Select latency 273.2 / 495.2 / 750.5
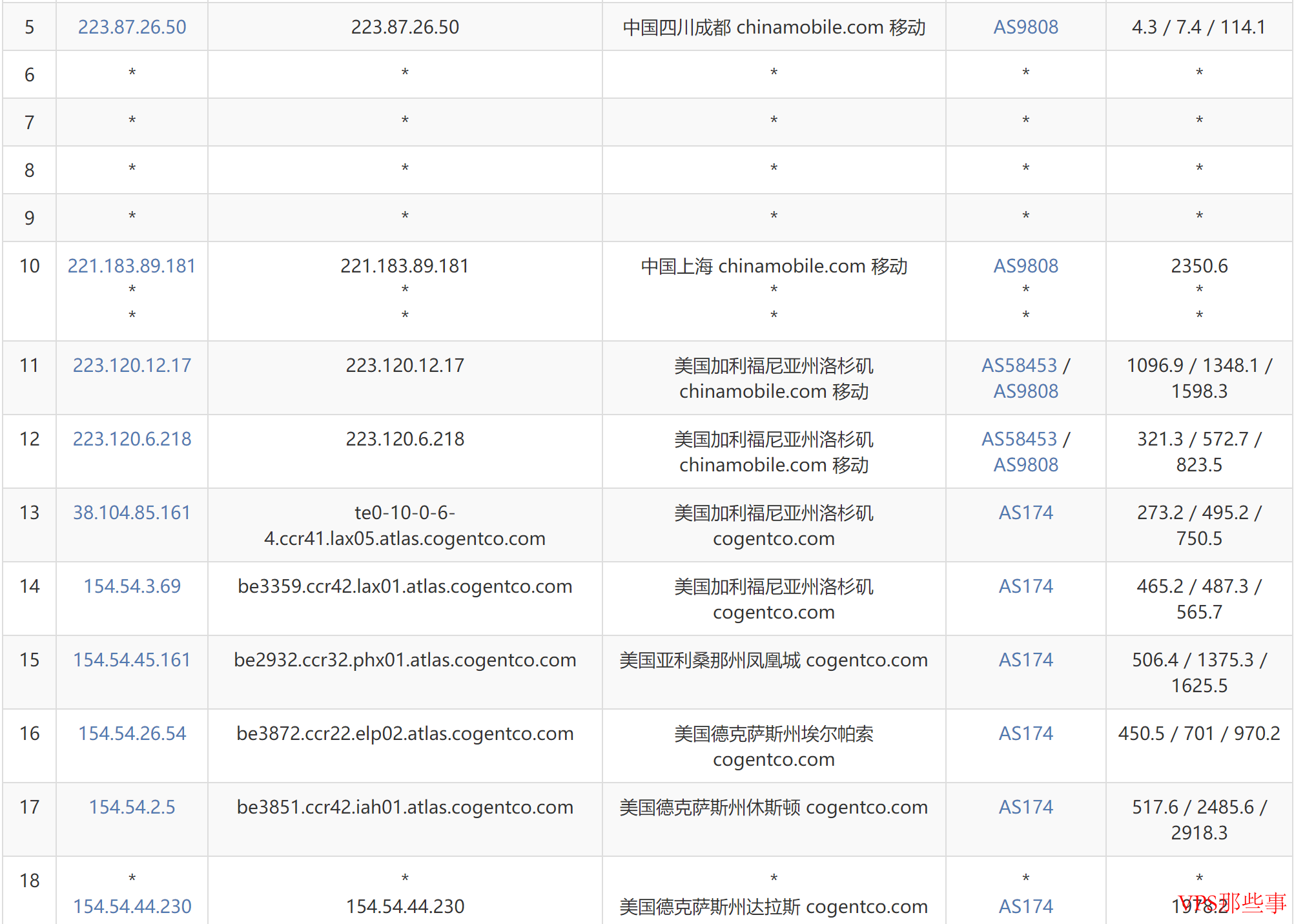1294x924 pixels. [x=1199, y=526]
